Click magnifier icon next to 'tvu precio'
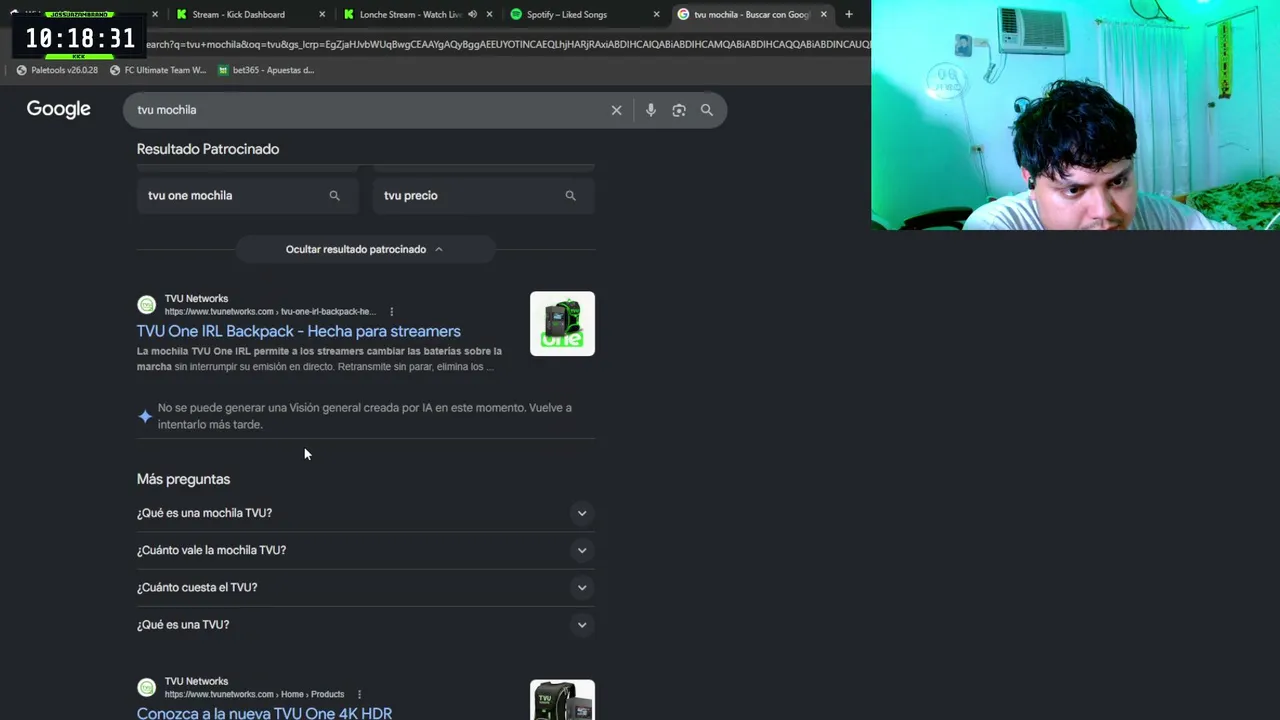 (570, 196)
